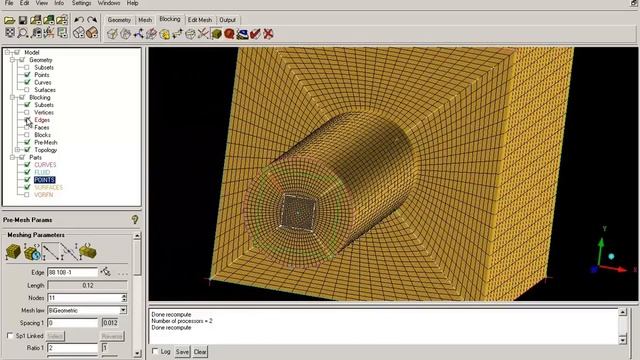640x360 pixels.
Task: Choose Match Edges in Meshing Parameters
Action: click(x=69, y=252)
